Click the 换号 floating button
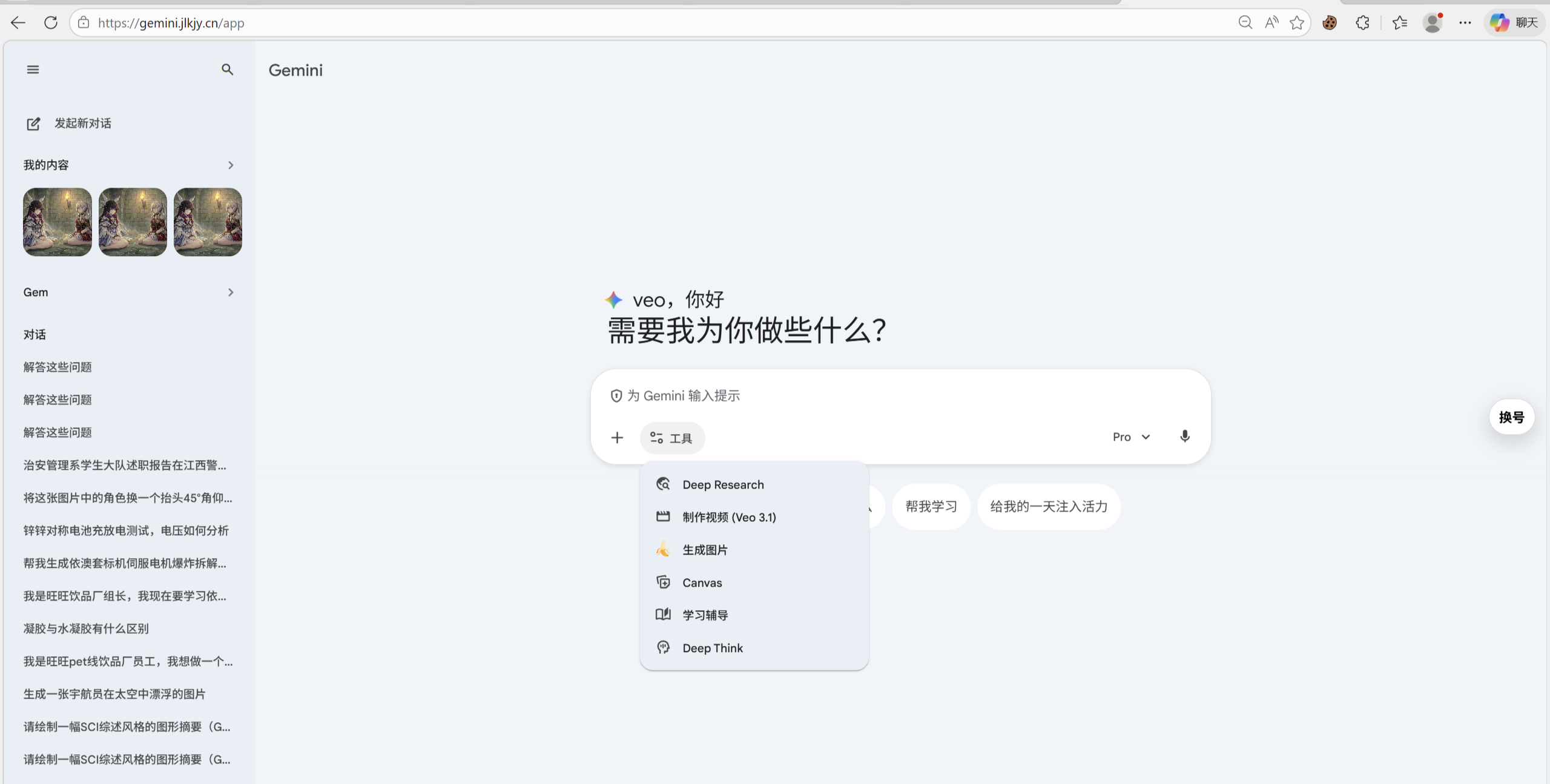Viewport: 1550px width, 784px height. point(1511,417)
